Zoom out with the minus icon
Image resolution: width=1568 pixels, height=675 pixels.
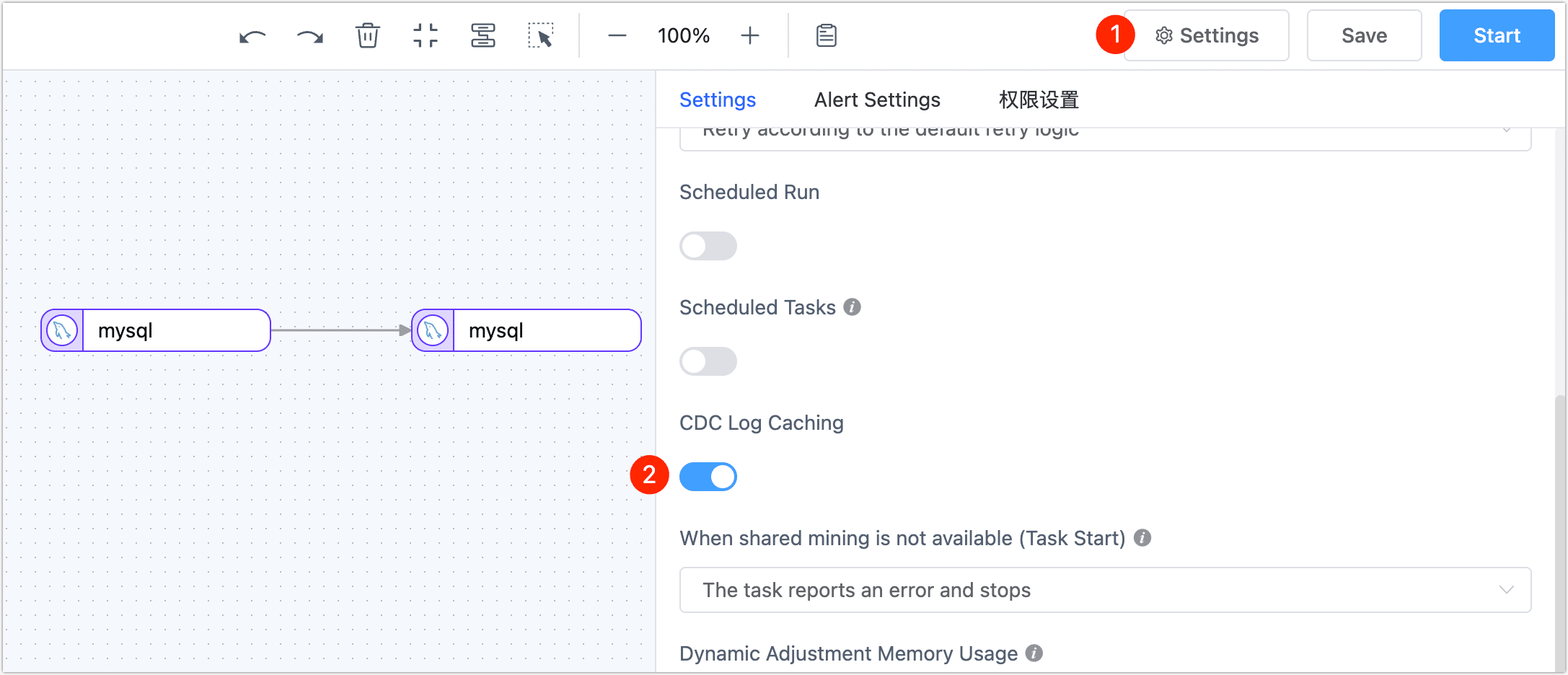tap(617, 36)
